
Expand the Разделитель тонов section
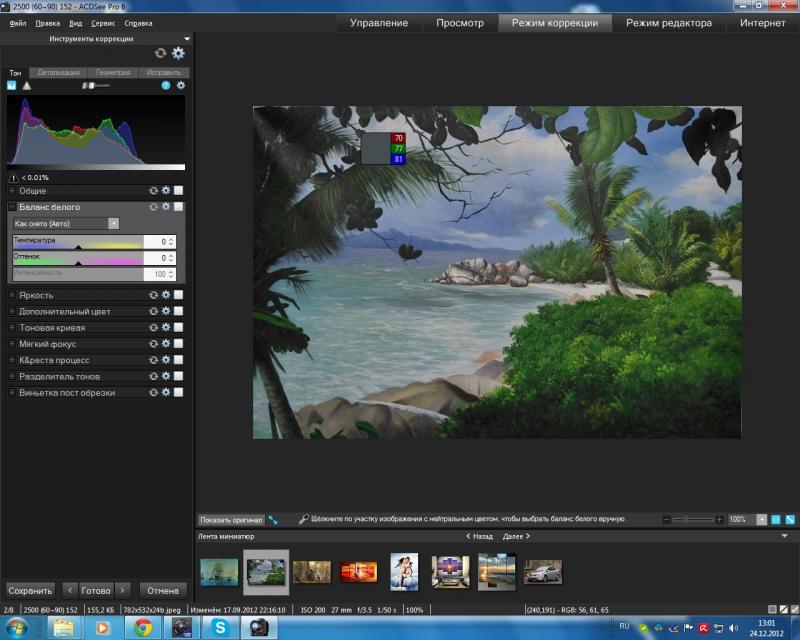[x=12, y=376]
